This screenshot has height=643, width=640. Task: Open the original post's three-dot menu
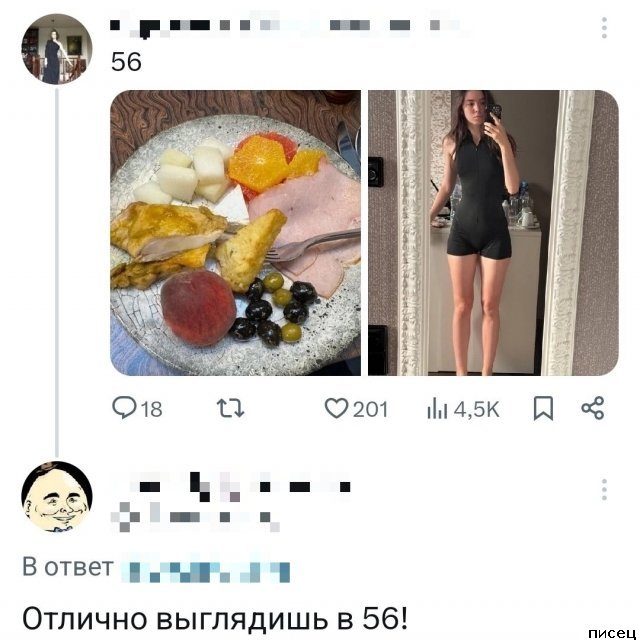(604, 28)
